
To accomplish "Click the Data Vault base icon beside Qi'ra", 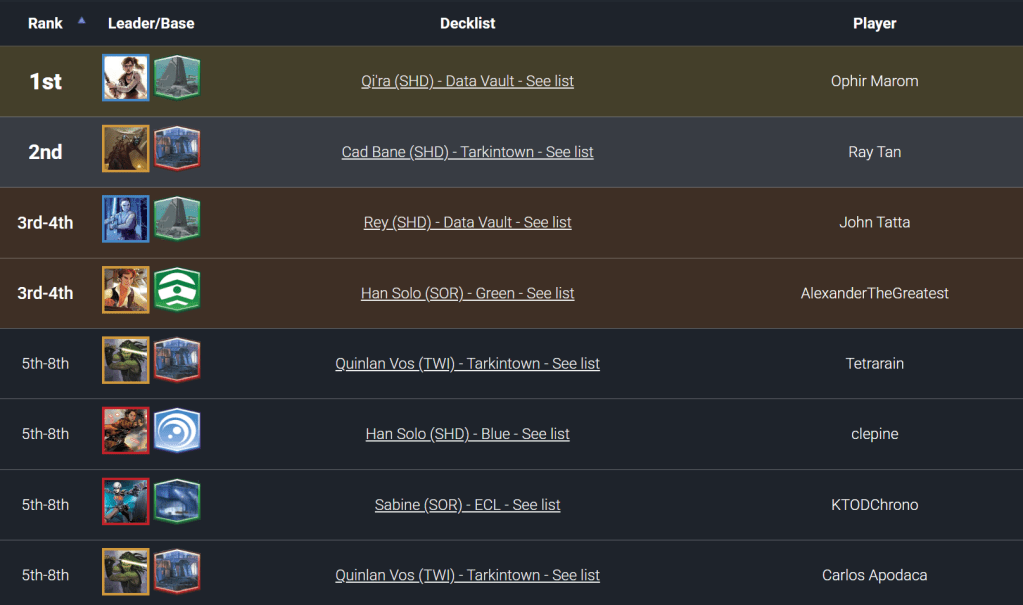I will point(177,78).
